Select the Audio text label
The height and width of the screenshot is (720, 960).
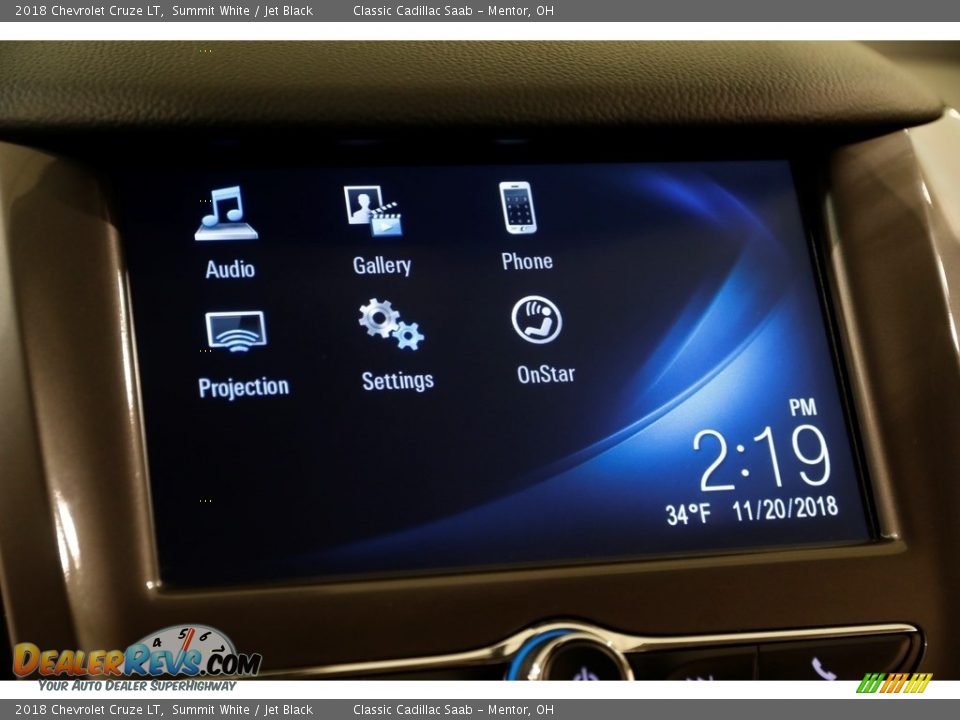pyautogui.click(x=230, y=269)
